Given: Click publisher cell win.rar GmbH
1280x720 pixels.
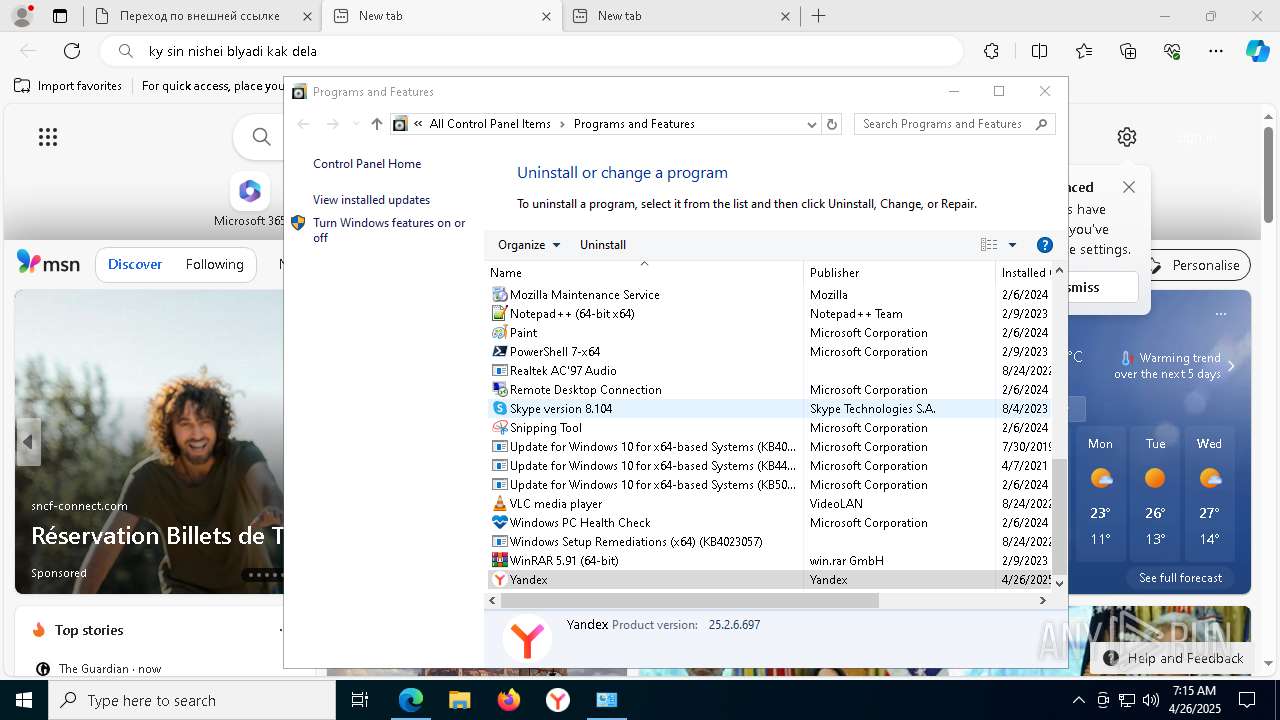Looking at the screenshot, I should tap(847, 561).
